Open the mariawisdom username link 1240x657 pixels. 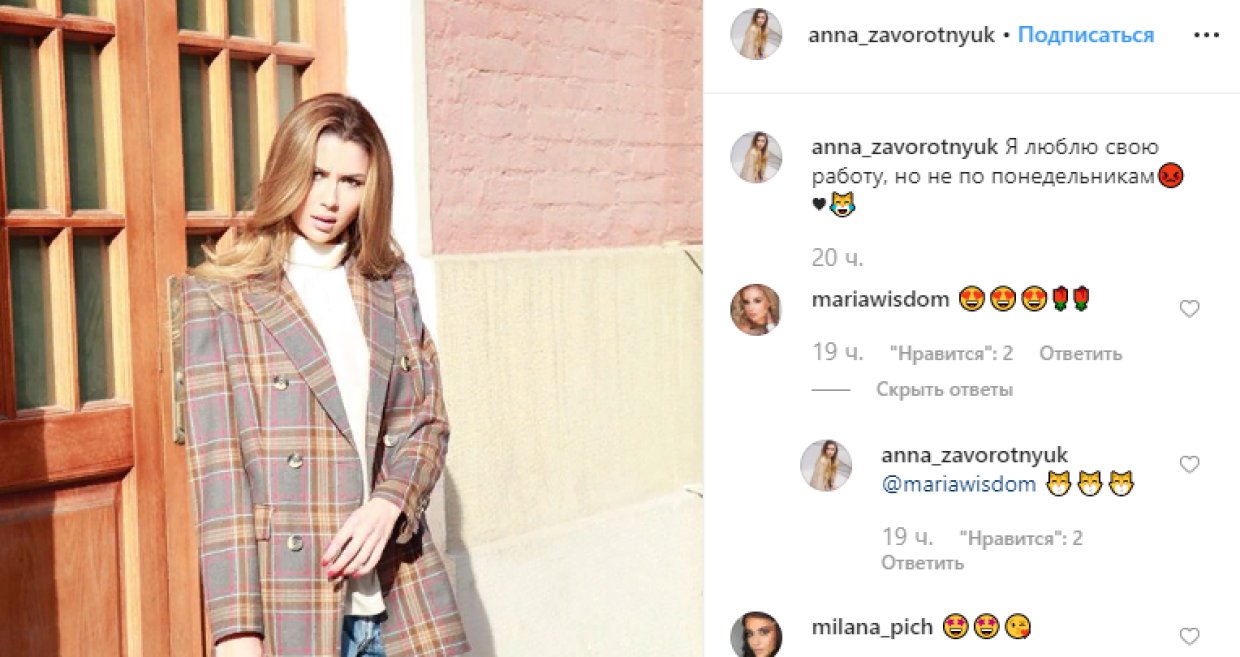click(x=880, y=299)
